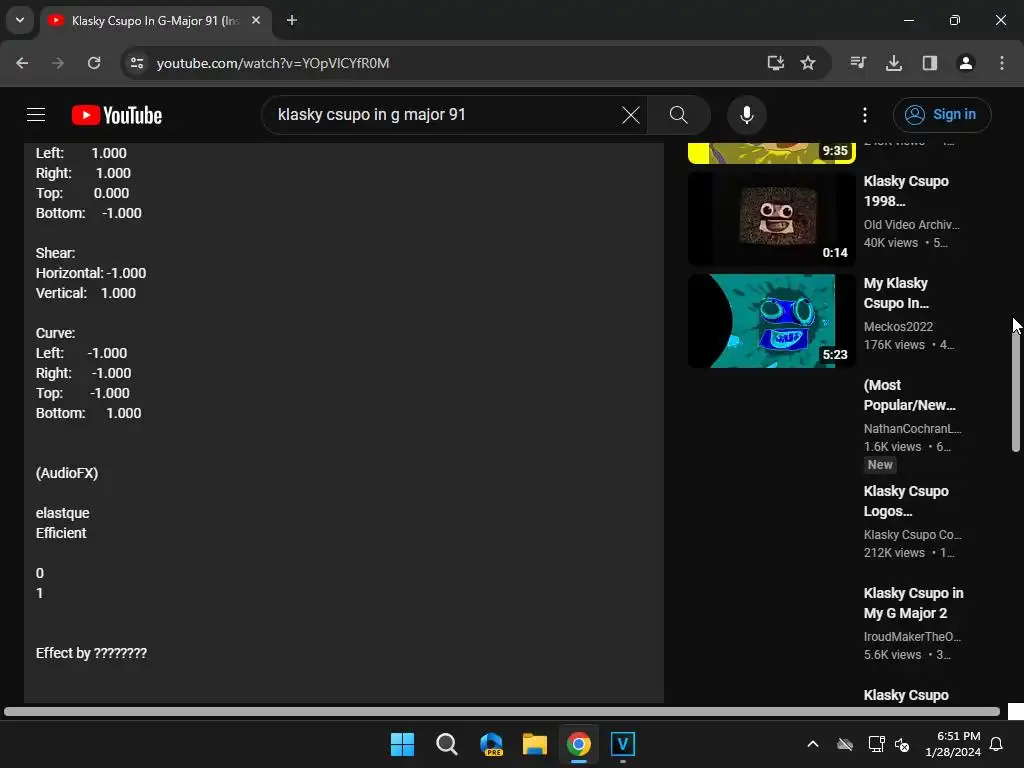Image resolution: width=1024 pixels, height=768 pixels.
Task: Show hidden system tray icons
Action: [813, 744]
